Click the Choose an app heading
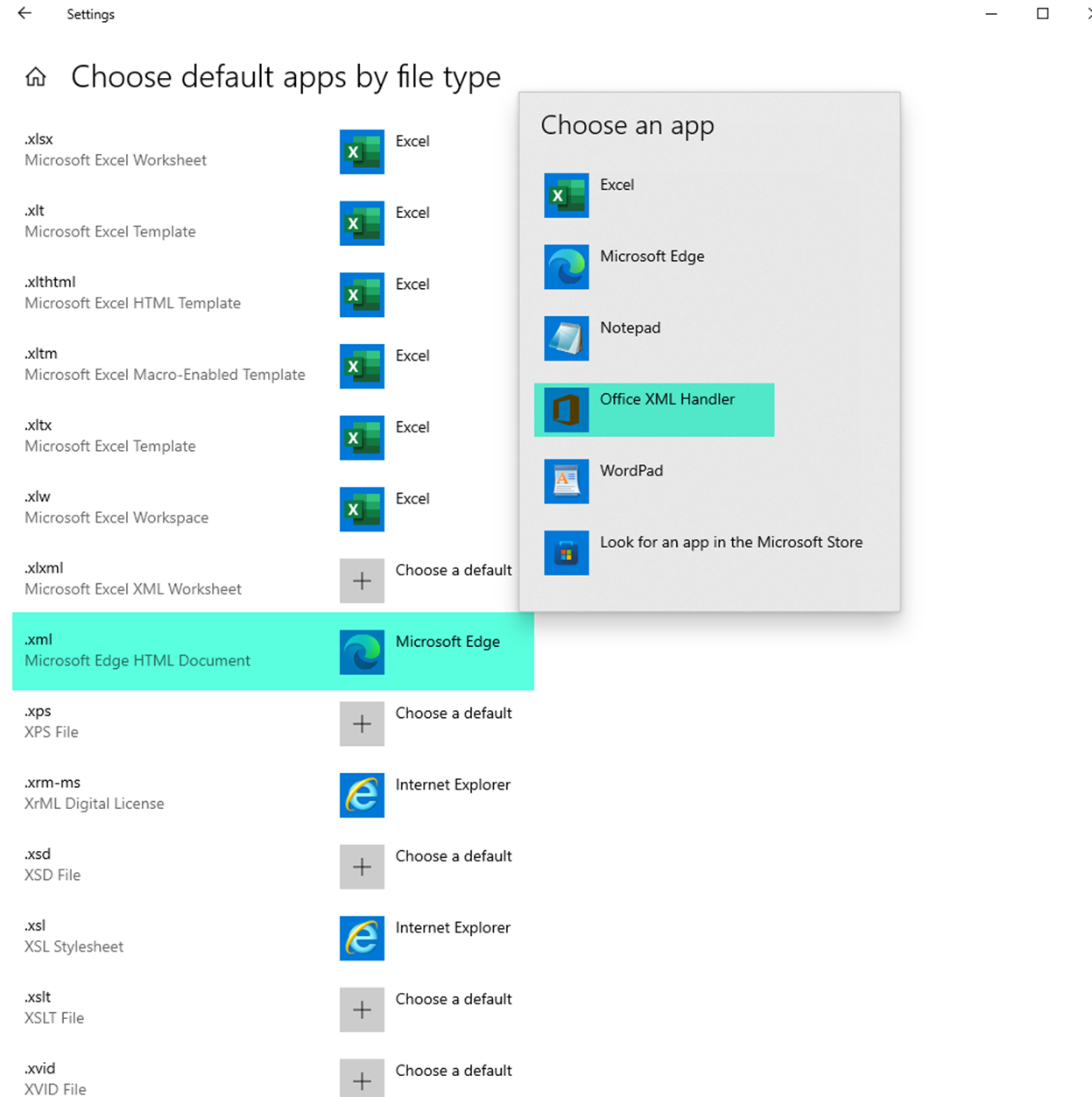This screenshot has width=1092, height=1097. (627, 126)
